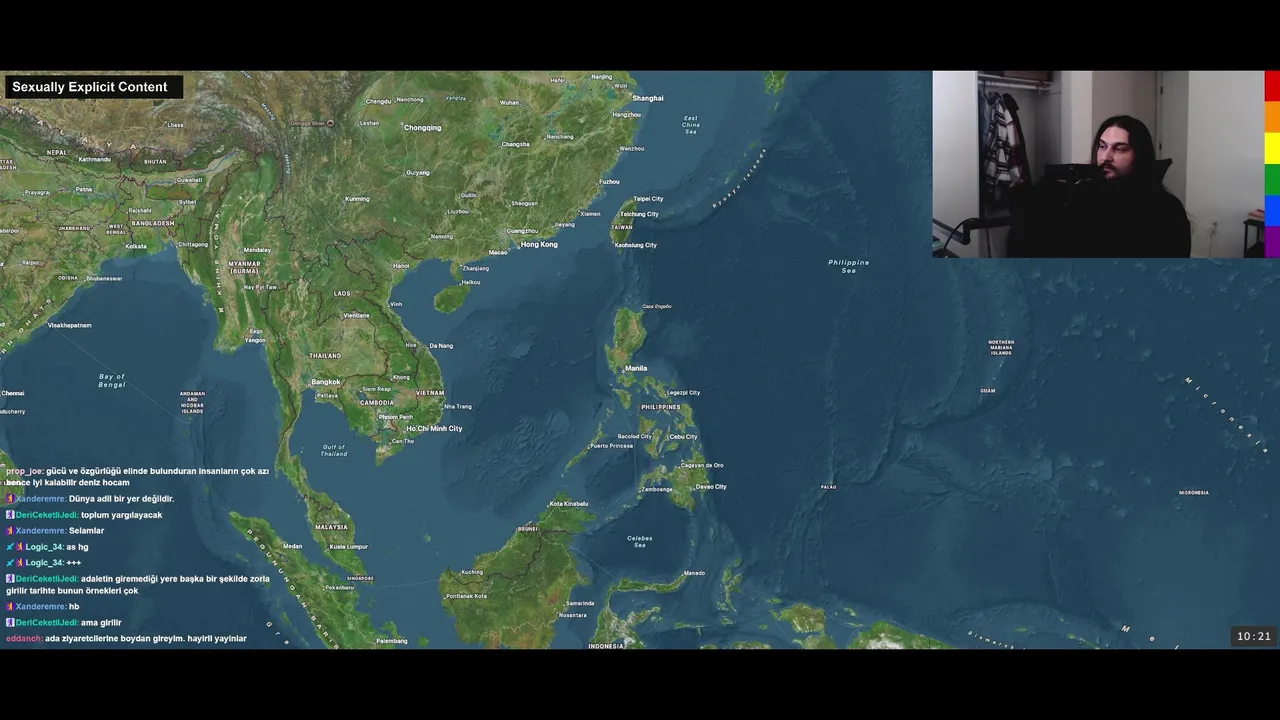The height and width of the screenshot is (720, 1280).
Task: Click the Davao City label
Action: coord(711,487)
